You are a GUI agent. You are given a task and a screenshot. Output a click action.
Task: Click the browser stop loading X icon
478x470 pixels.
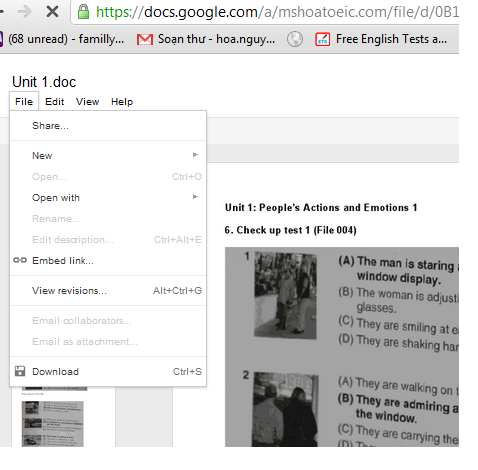coord(52,12)
